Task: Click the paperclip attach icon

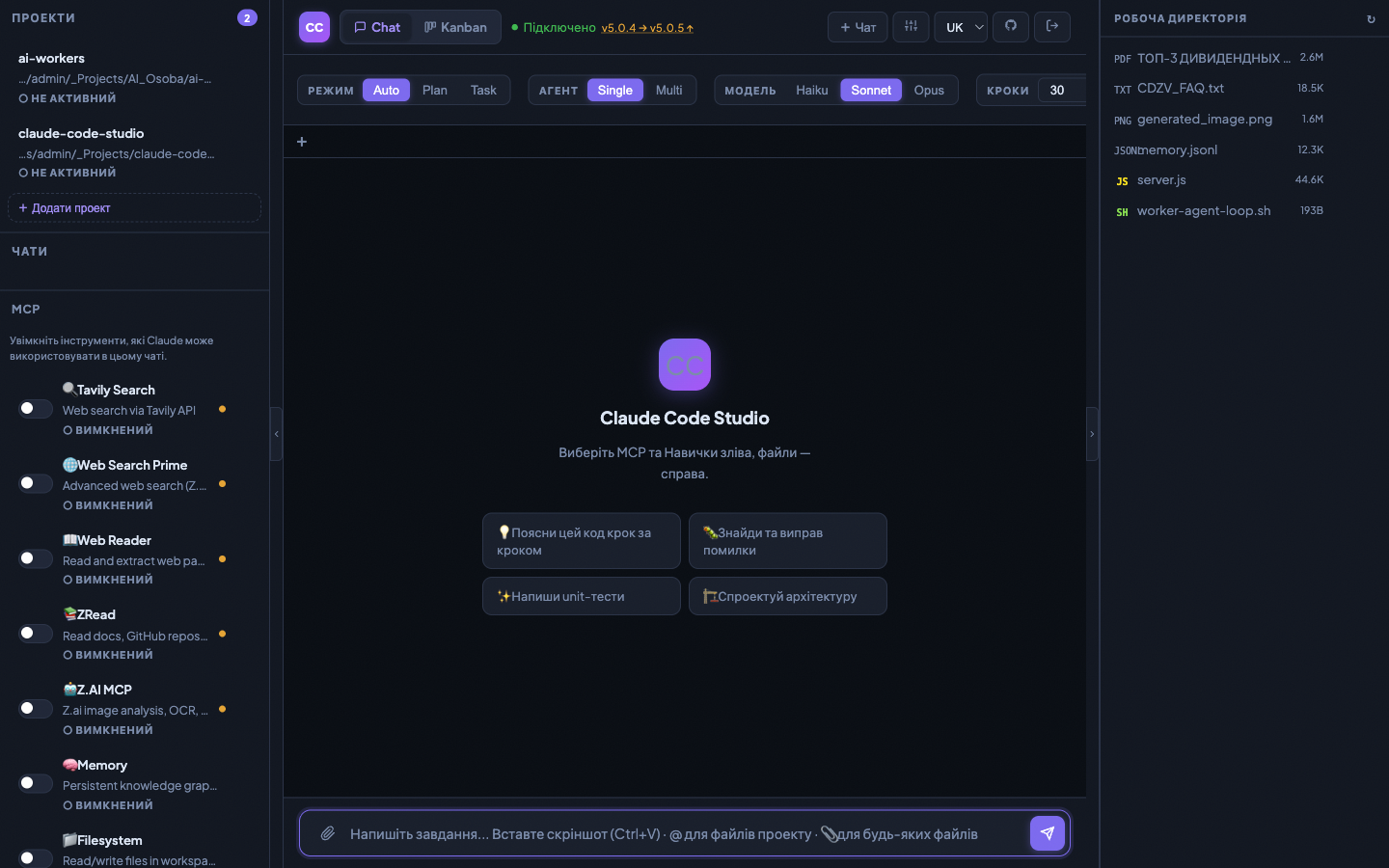Action: [328, 833]
